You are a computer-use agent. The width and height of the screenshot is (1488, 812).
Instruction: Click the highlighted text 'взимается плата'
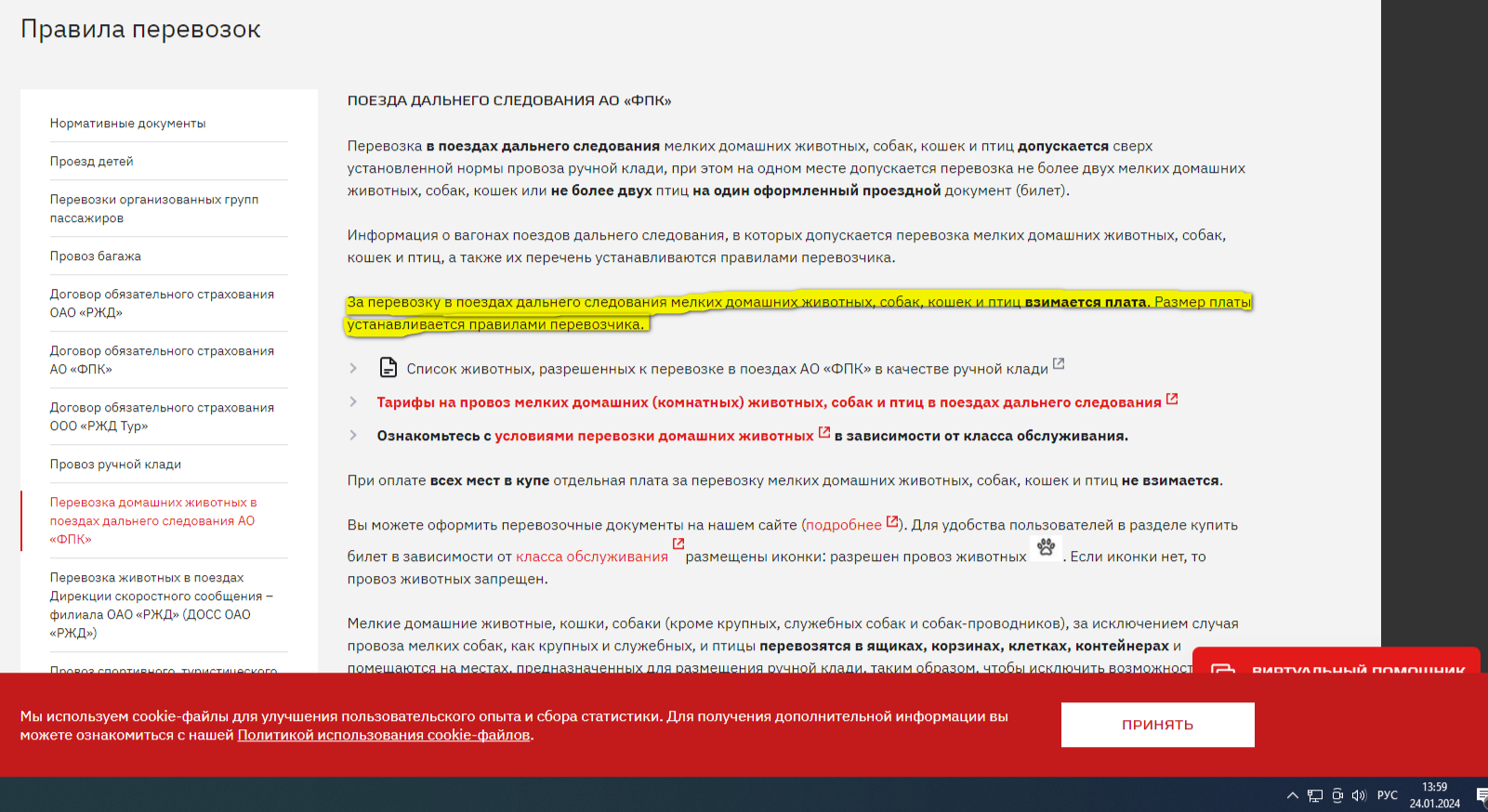click(1086, 302)
